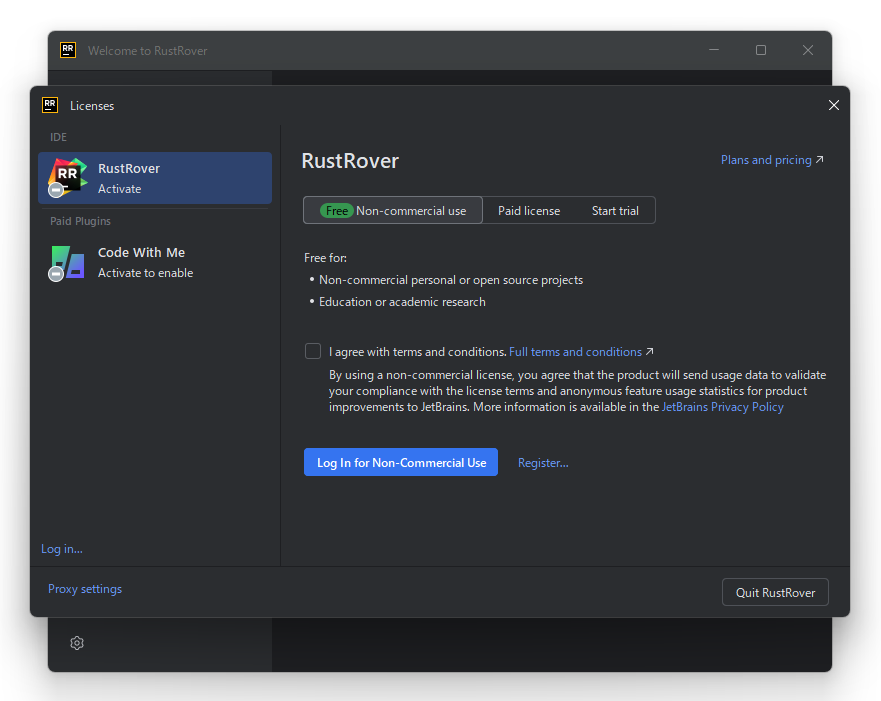Check the agree with terms and conditions box
The image size is (881, 701).
pos(313,351)
